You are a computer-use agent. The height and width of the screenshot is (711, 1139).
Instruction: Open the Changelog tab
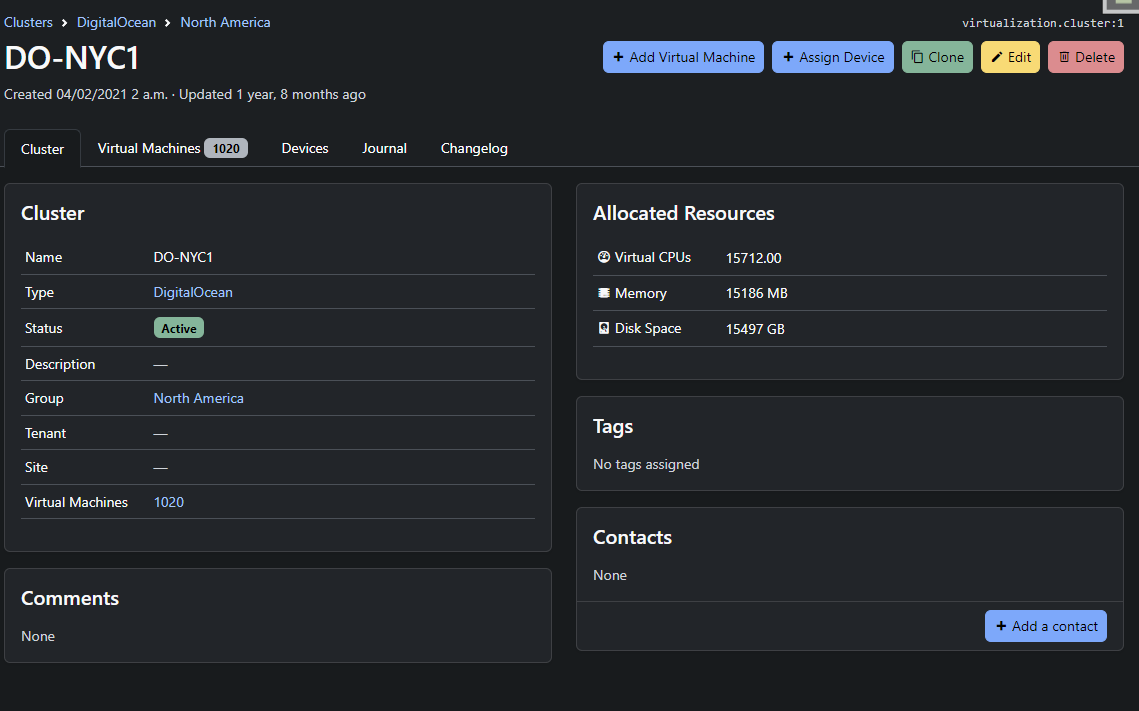[x=474, y=148]
